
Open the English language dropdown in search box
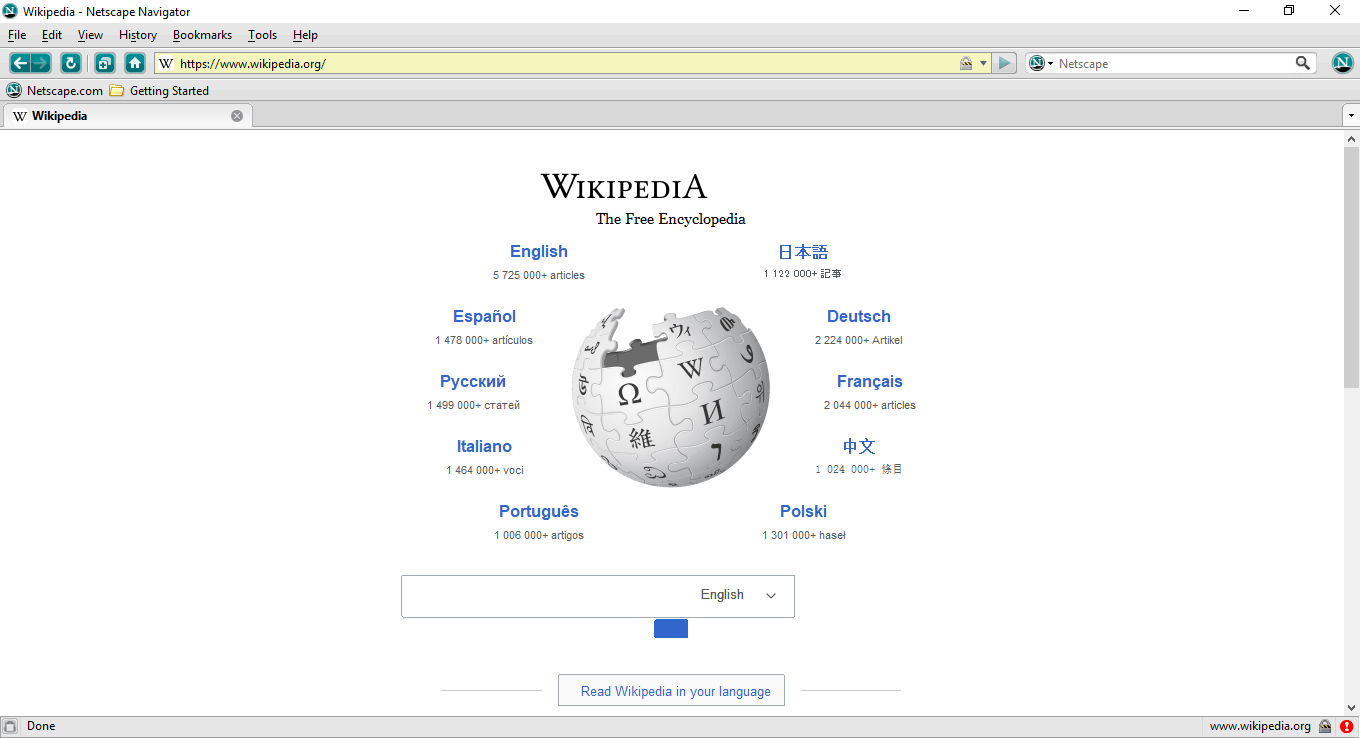[x=738, y=595]
